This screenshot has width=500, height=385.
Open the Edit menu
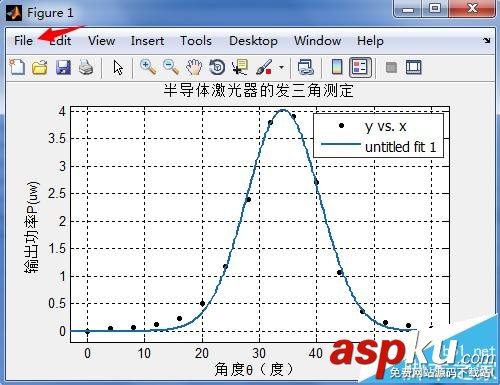tap(60, 41)
